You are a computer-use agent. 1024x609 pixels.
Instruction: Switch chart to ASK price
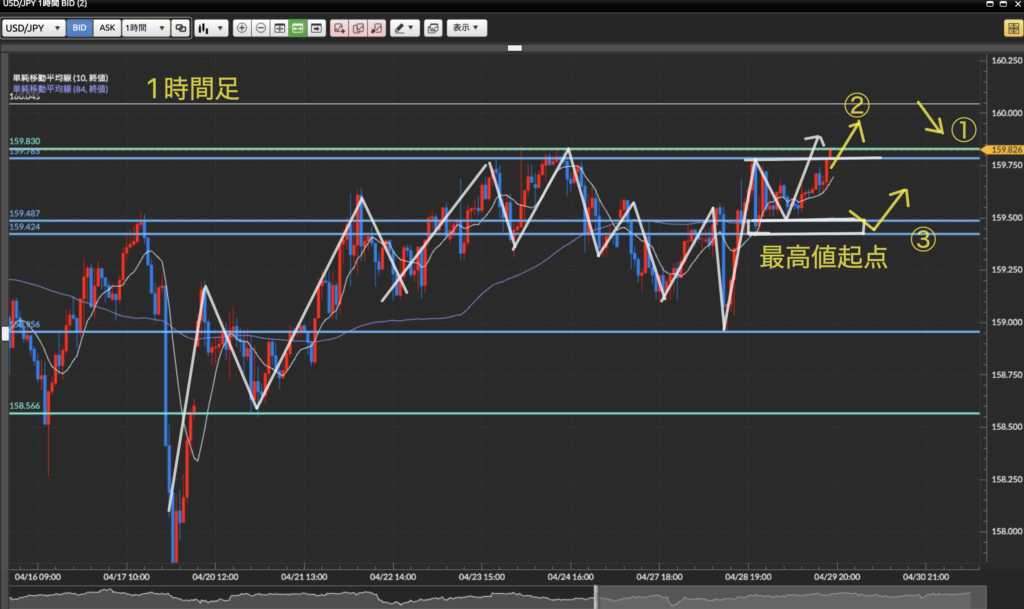pyautogui.click(x=106, y=28)
